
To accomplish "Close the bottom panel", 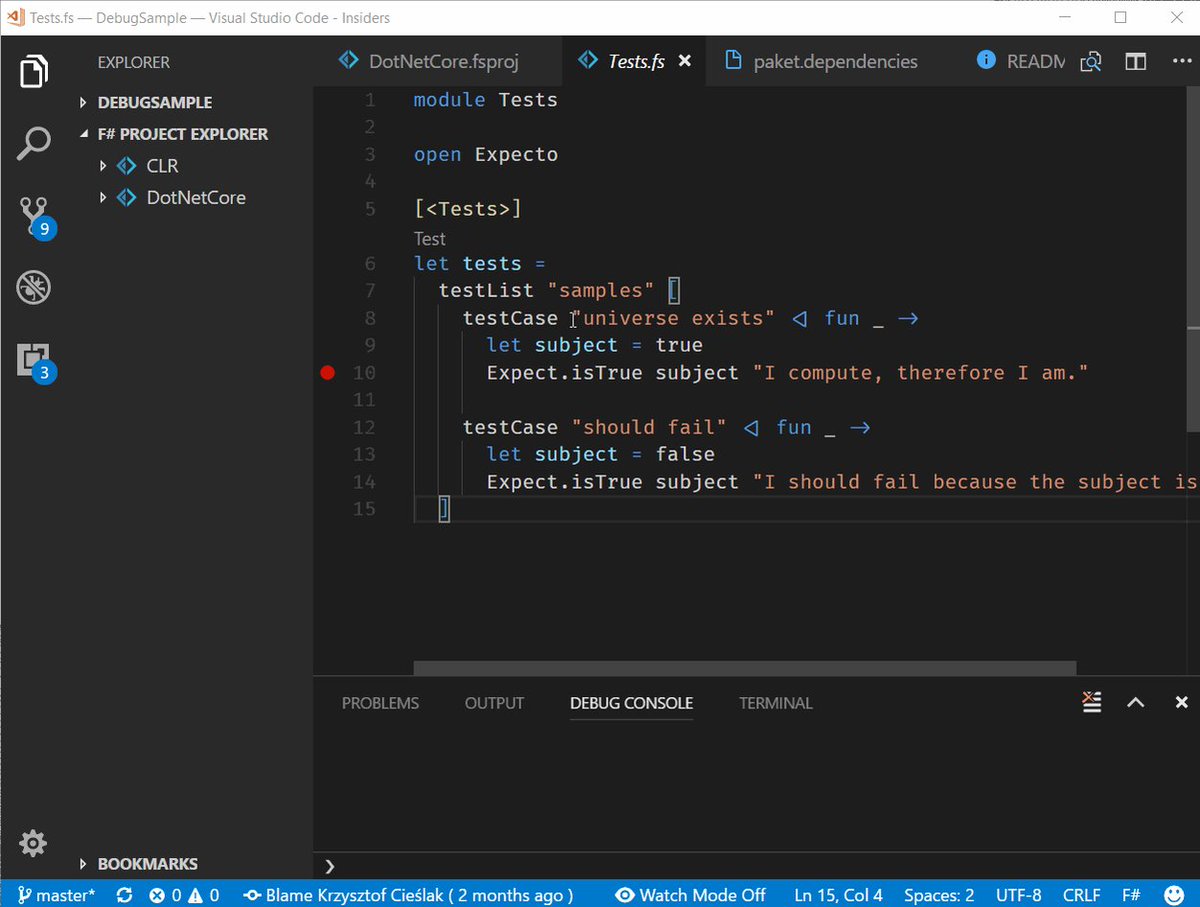I will tap(1181, 702).
